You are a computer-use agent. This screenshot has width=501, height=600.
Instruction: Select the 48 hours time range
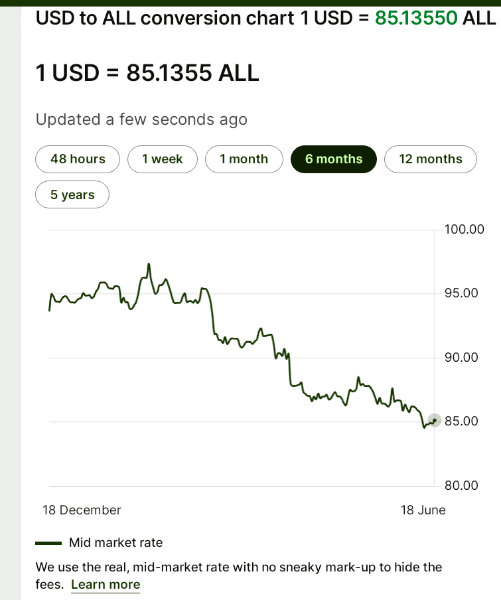(x=77, y=159)
